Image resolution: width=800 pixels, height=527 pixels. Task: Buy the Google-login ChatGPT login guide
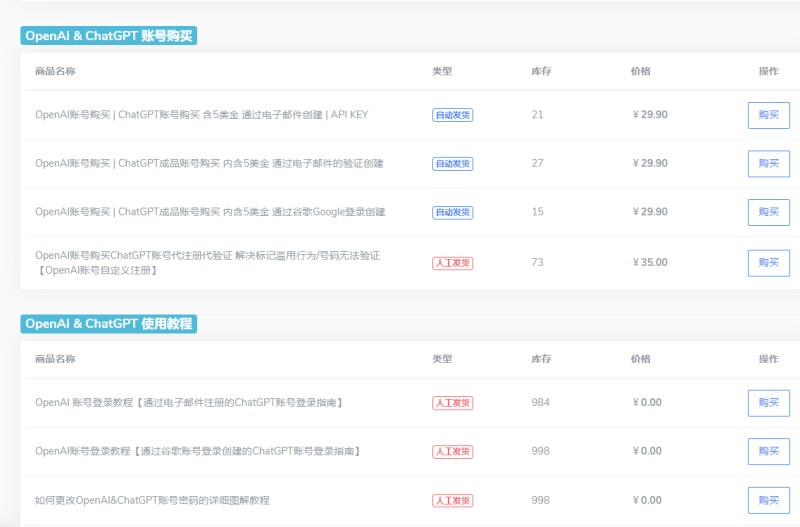[x=768, y=451]
